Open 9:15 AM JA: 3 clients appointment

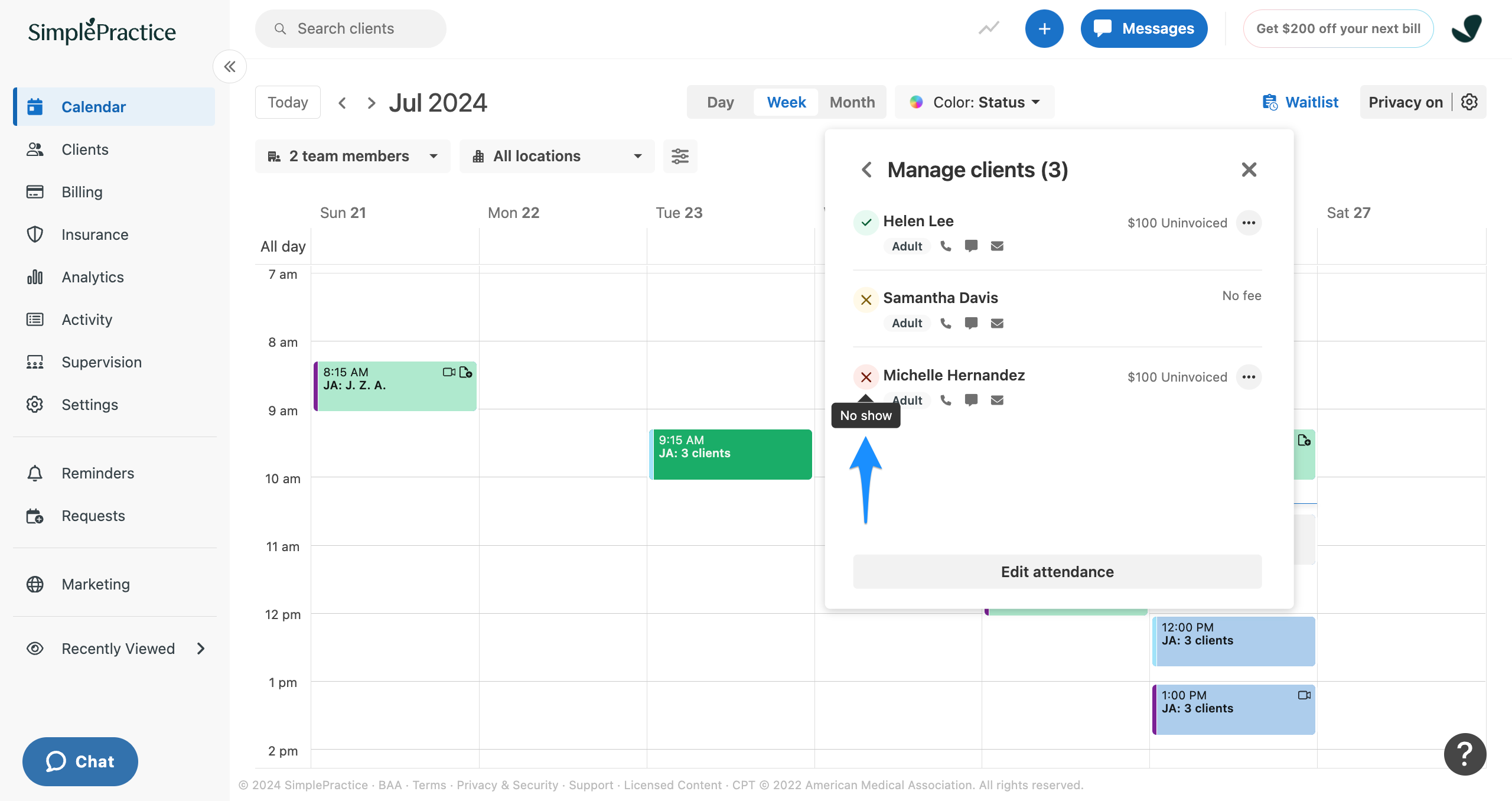pos(731,454)
